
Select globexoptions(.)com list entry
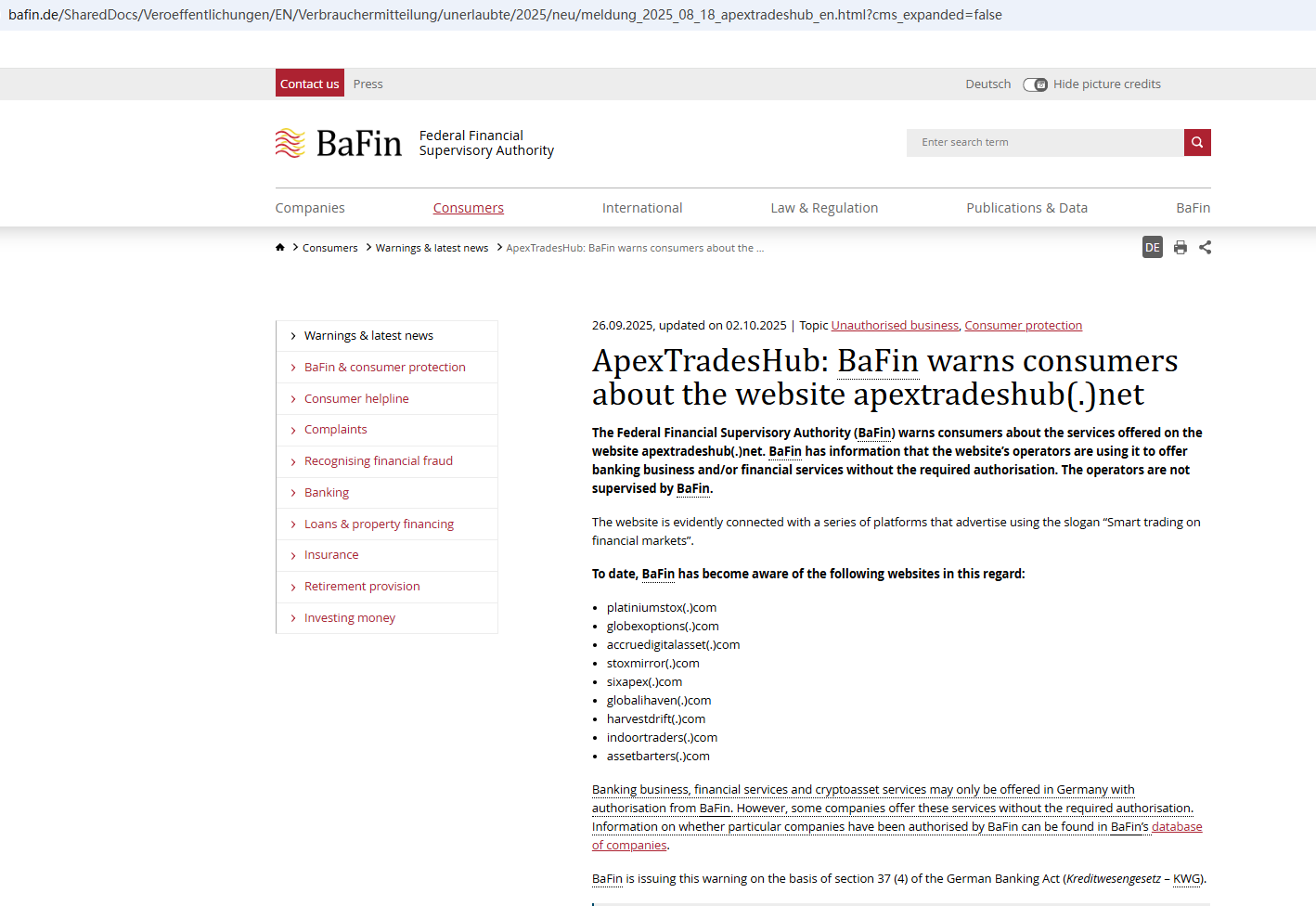click(x=663, y=627)
